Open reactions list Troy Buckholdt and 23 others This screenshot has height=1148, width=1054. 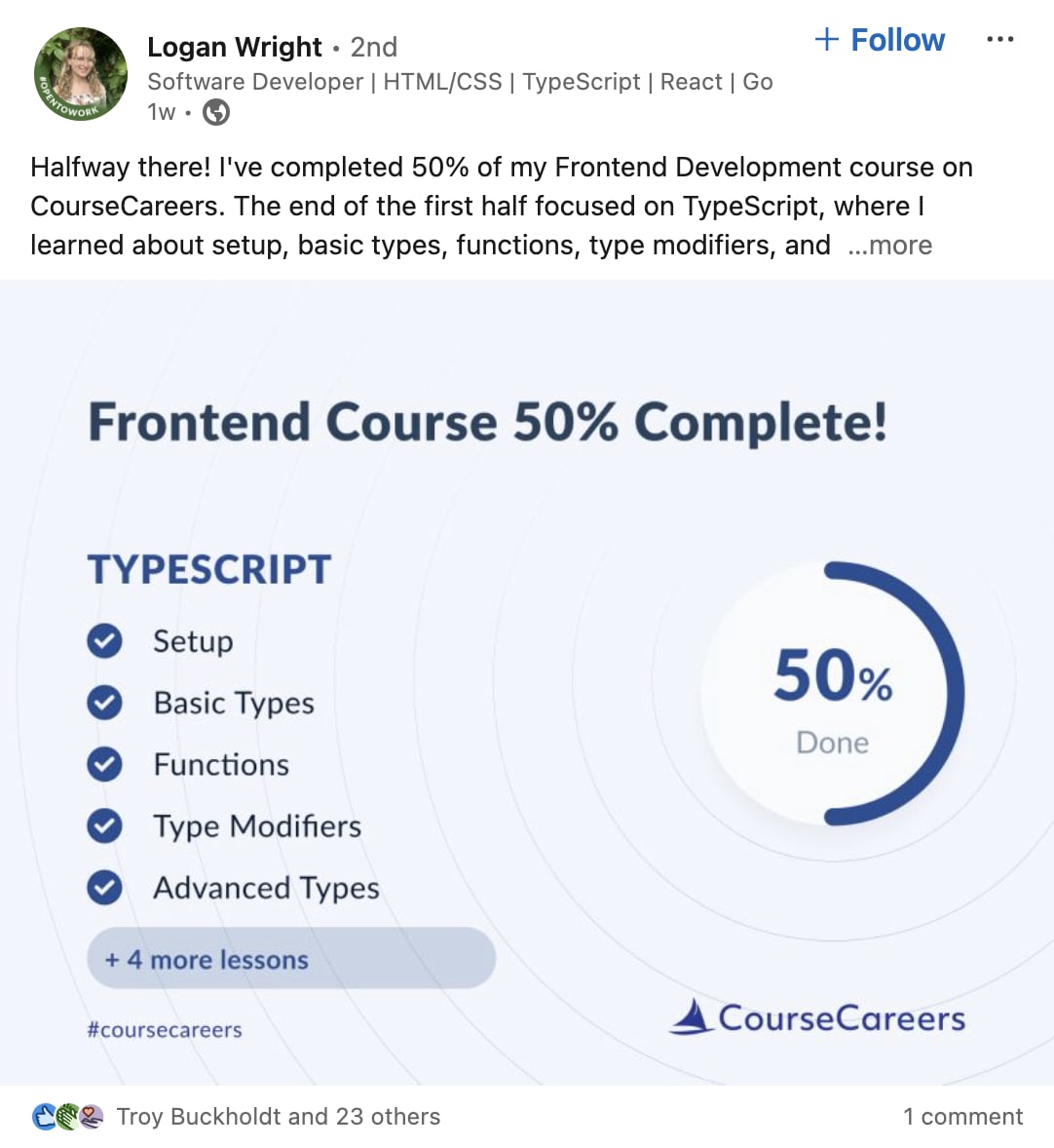(279, 1117)
